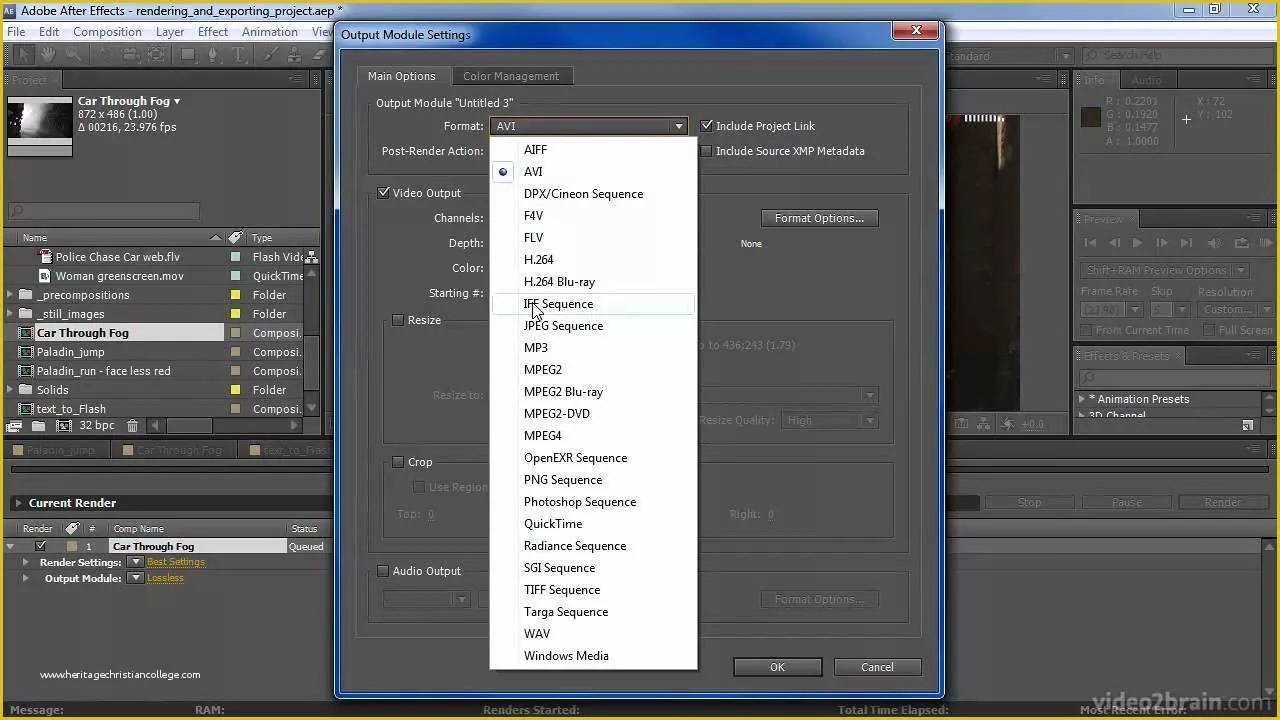
Task: Uncheck the Video Output checkbox
Action: point(384,193)
